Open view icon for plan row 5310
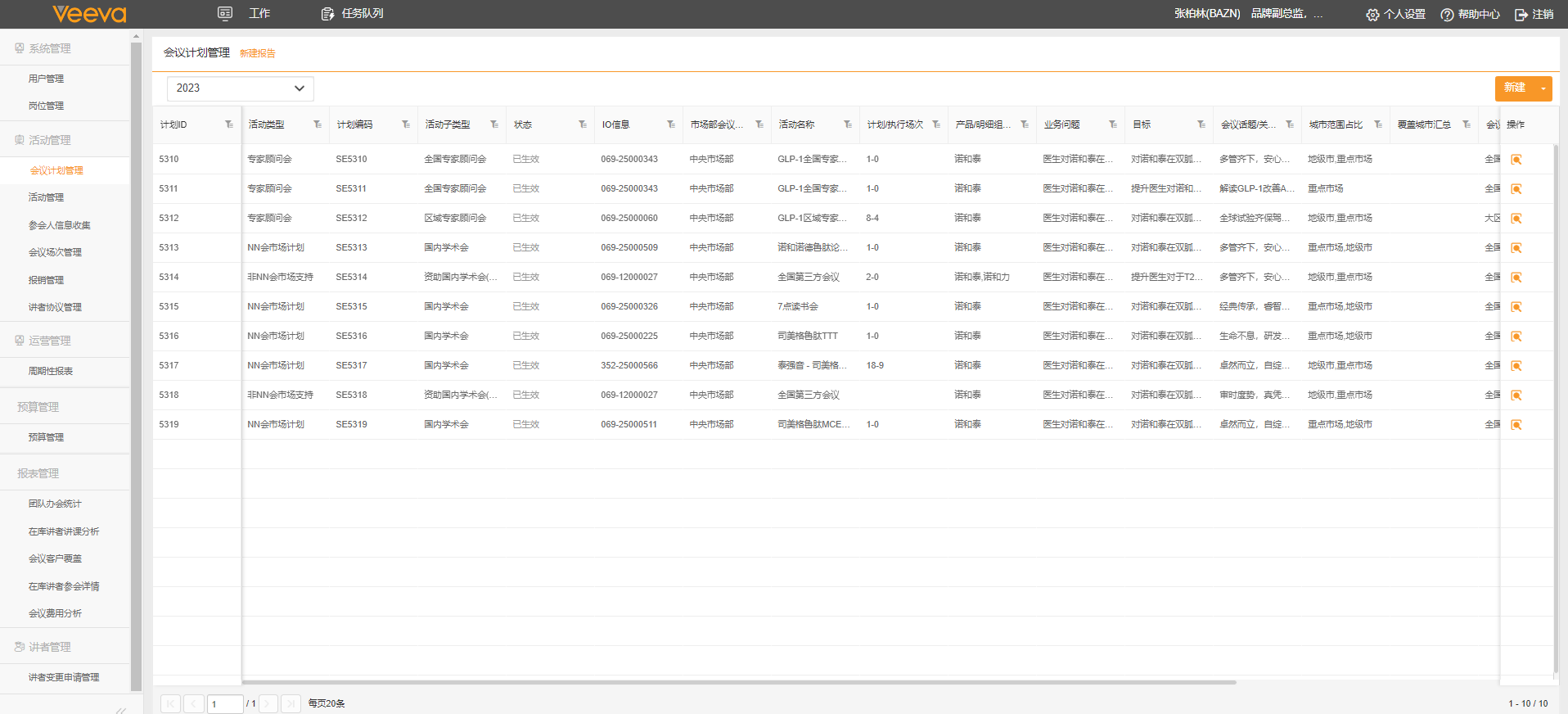This screenshot has height=714, width=1568. tap(1516, 160)
